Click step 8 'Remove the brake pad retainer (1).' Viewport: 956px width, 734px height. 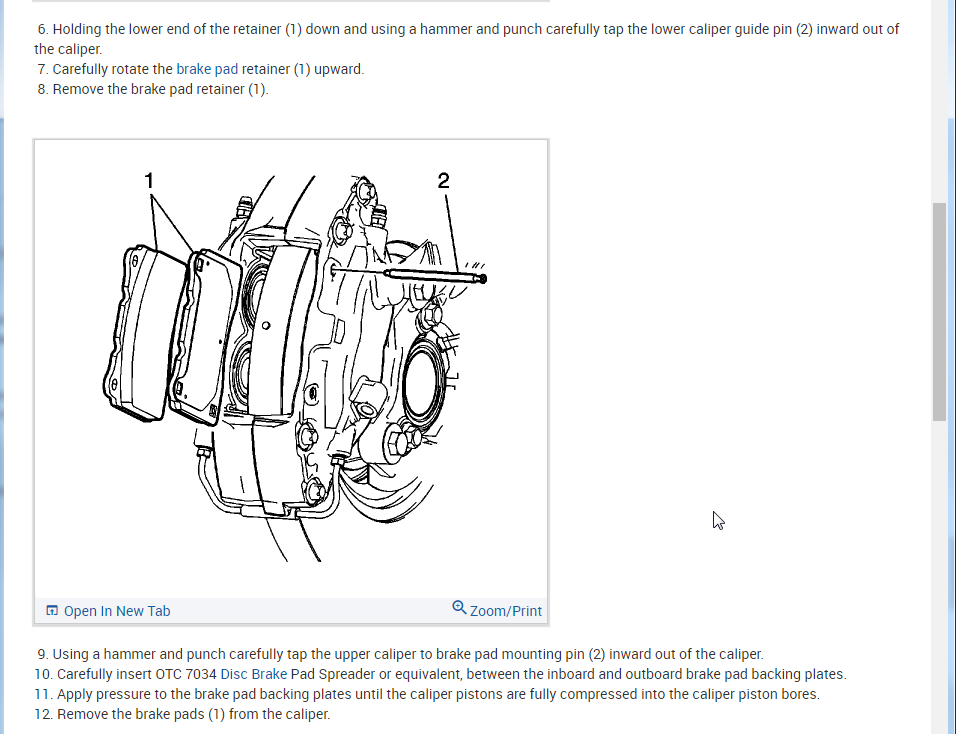click(x=152, y=90)
